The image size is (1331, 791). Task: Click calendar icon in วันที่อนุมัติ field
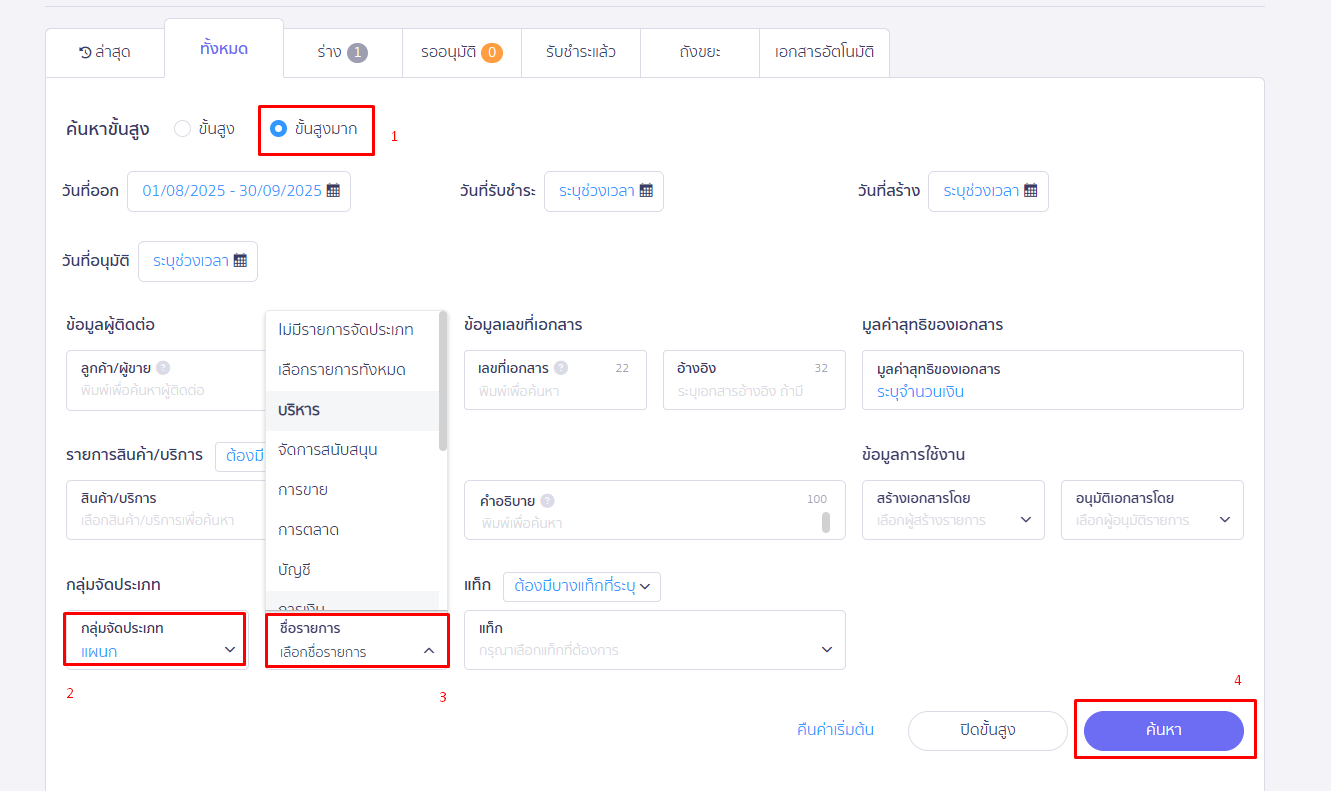pyautogui.click(x=240, y=261)
